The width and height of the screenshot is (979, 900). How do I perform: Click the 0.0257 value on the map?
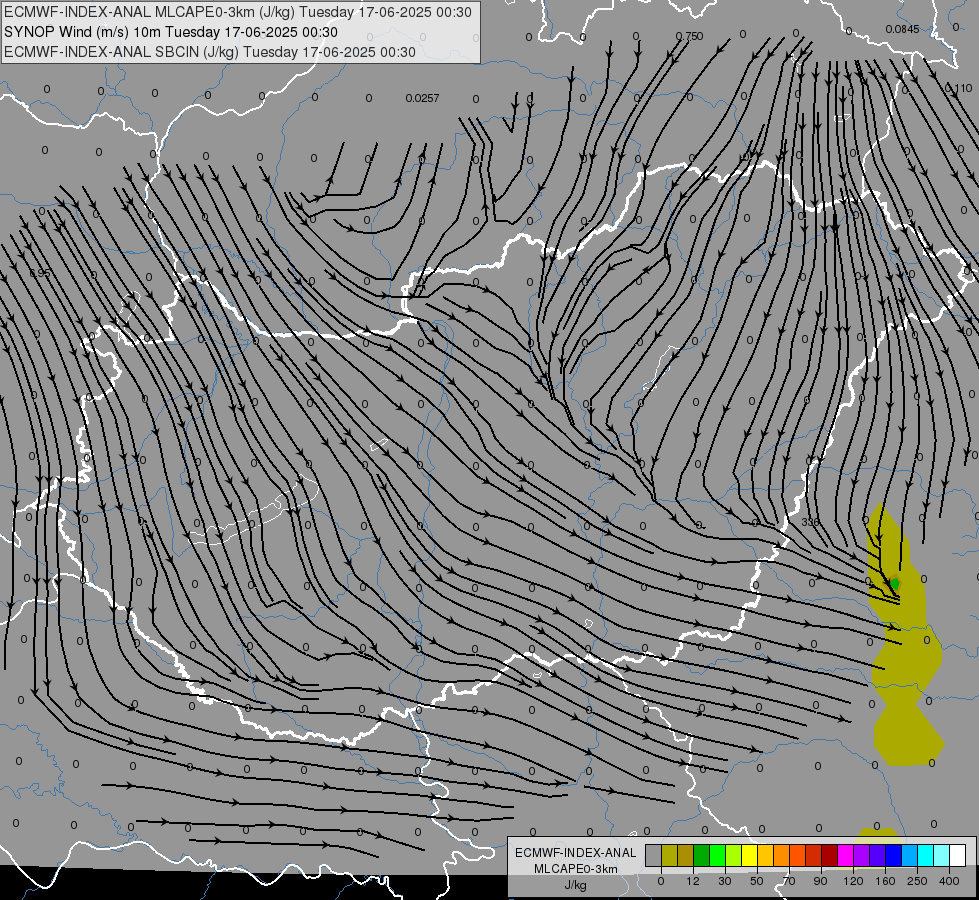tap(422, 98)
